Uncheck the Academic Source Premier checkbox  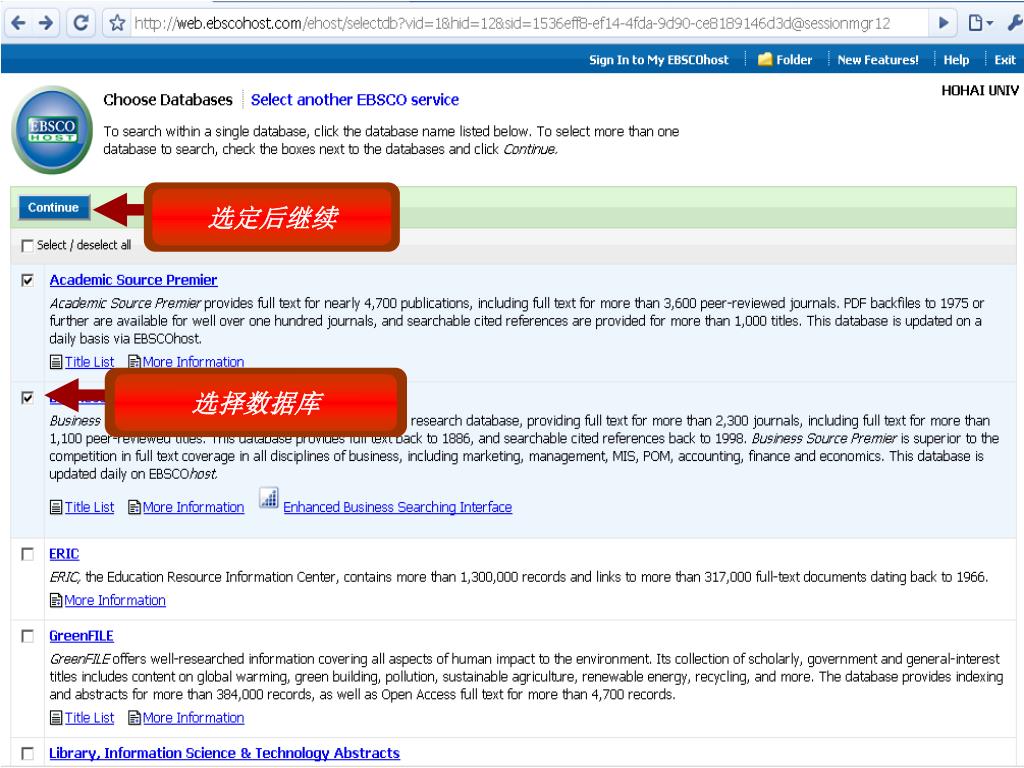pyautogui.click(x=27, y=280)
